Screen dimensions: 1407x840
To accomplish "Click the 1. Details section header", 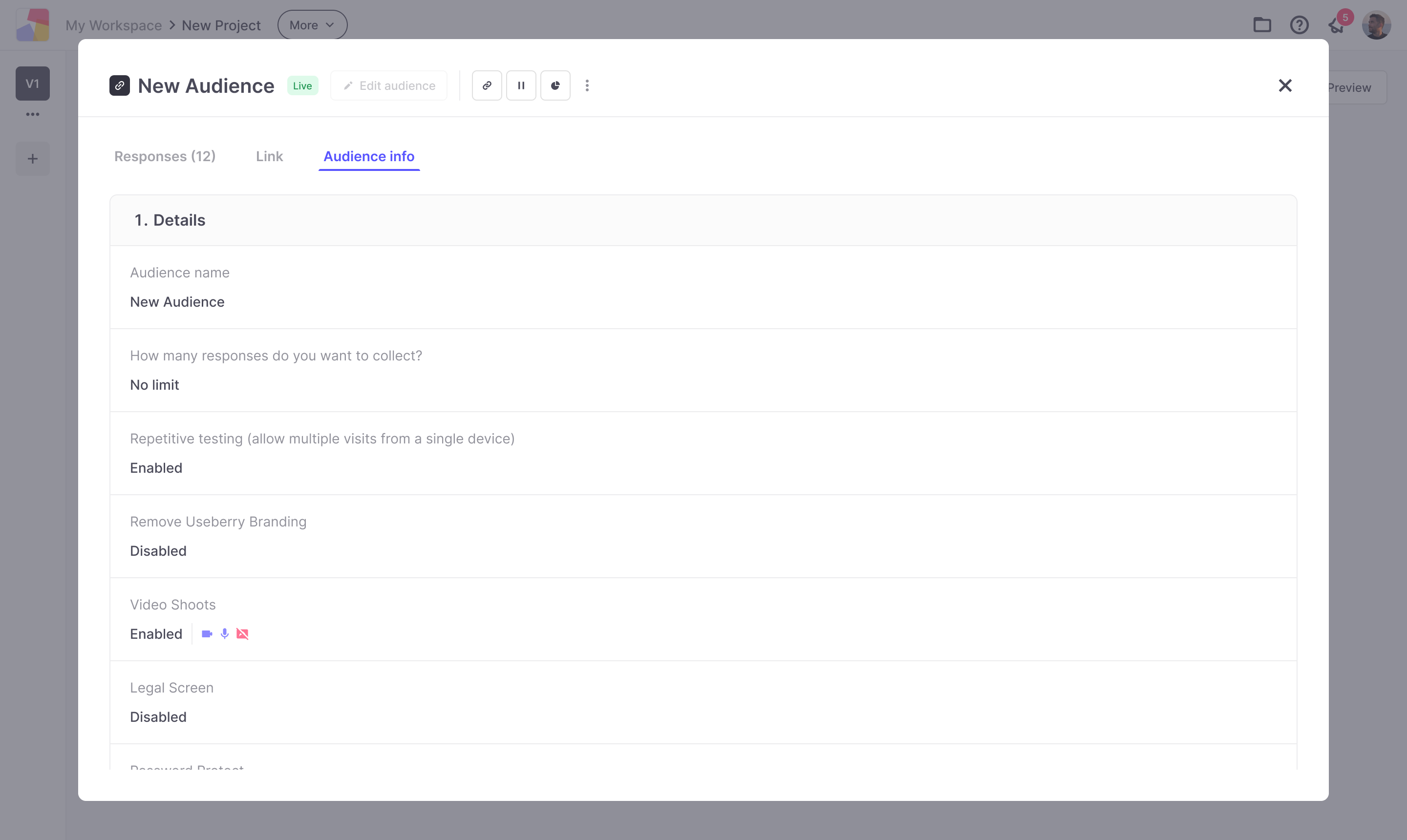I will (x=703, y=220).
